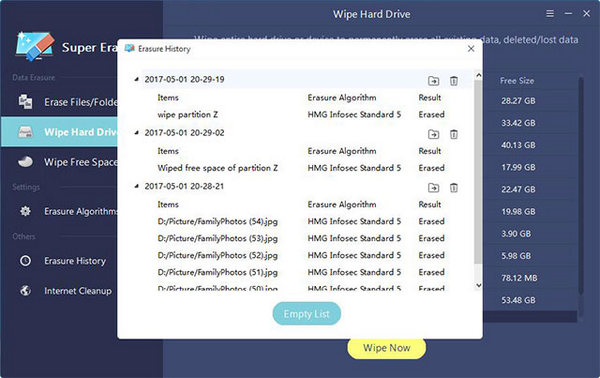The height and width of the screenshot is (378, 600).
Task: Open Erase Files/Folders section
Action: [59, 102]
